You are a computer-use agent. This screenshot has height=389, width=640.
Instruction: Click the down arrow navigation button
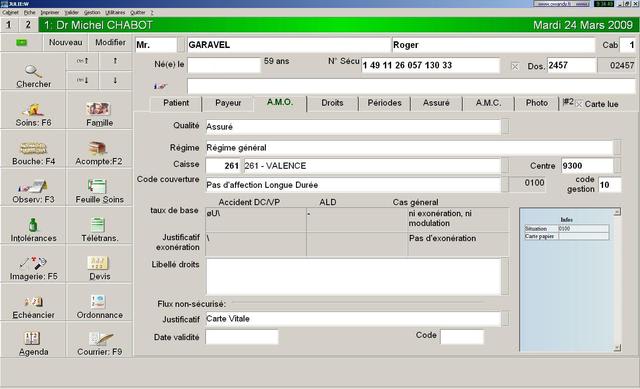point(115,80)
